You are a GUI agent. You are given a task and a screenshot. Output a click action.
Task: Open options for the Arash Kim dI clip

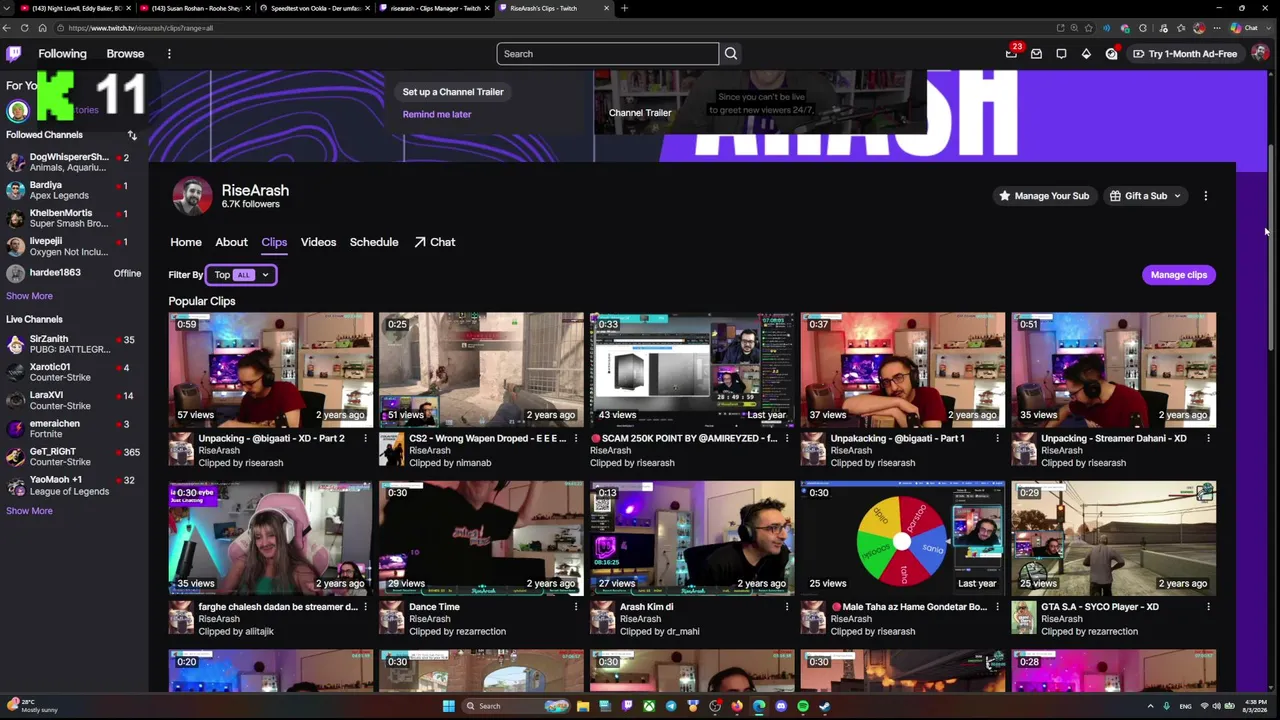pos(786,607)
